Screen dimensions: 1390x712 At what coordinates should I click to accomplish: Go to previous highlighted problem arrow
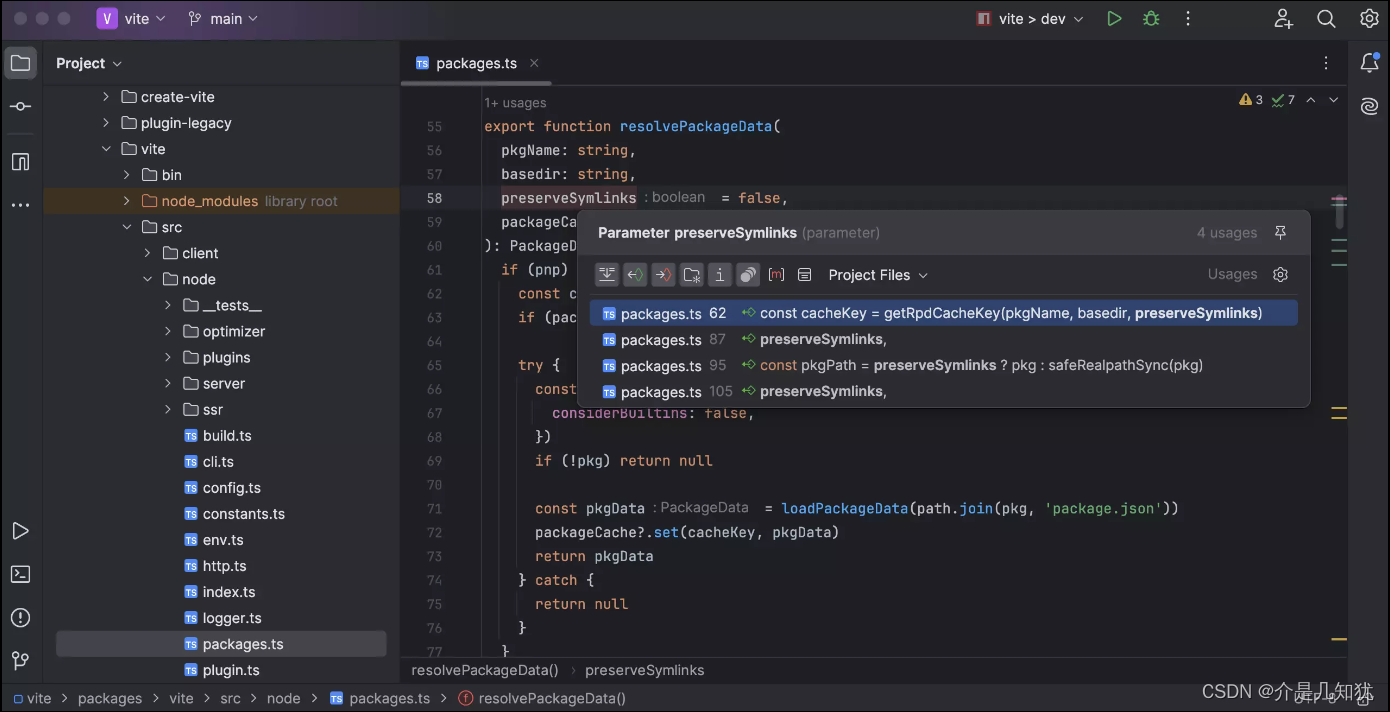click(x=1311, y=100)
